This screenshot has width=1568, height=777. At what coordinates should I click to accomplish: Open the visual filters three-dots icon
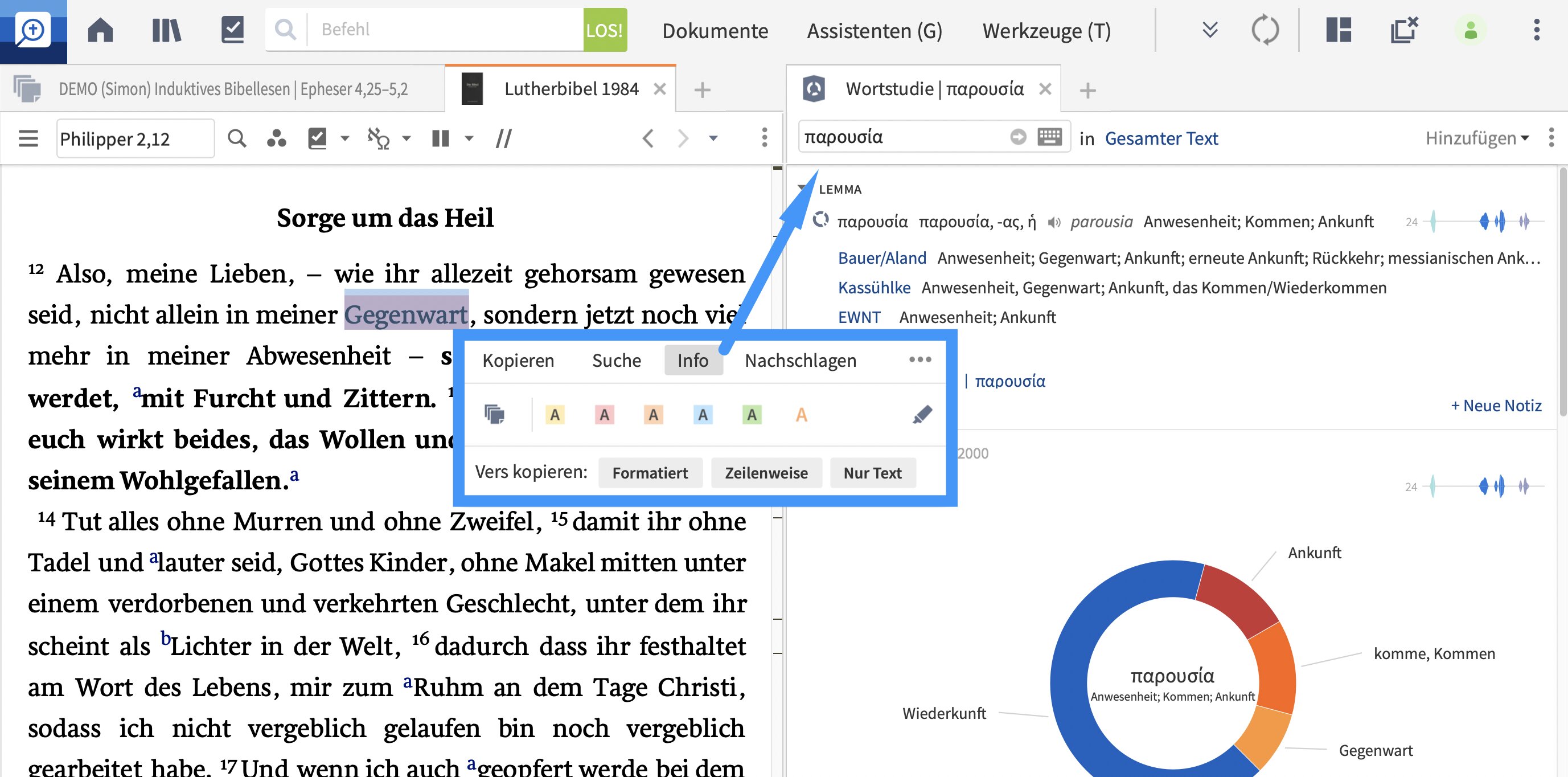coord(276,139)
